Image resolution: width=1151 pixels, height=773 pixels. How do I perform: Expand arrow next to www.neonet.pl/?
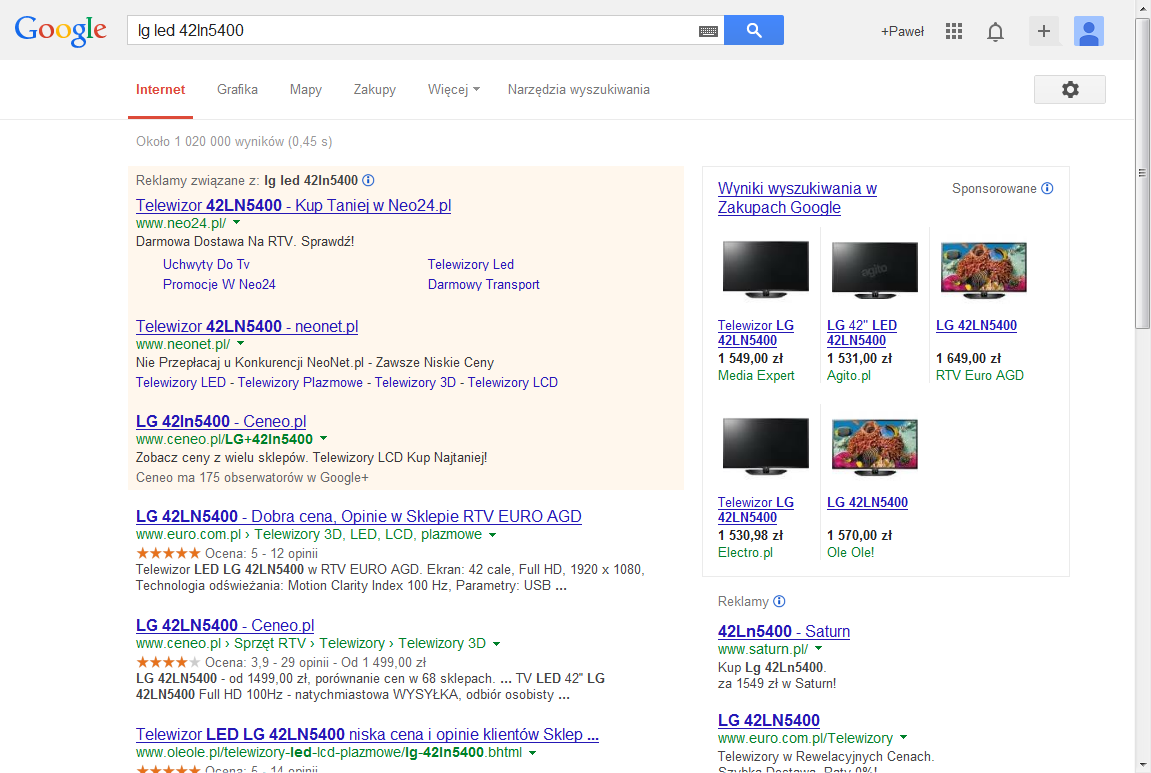point(240,343)
